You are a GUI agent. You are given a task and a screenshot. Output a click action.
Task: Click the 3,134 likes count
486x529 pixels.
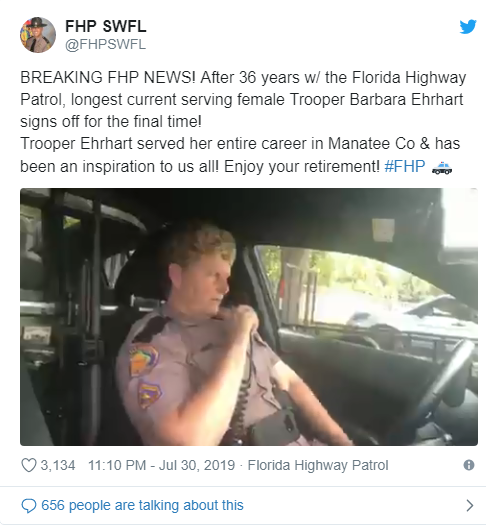pos(58,465)
